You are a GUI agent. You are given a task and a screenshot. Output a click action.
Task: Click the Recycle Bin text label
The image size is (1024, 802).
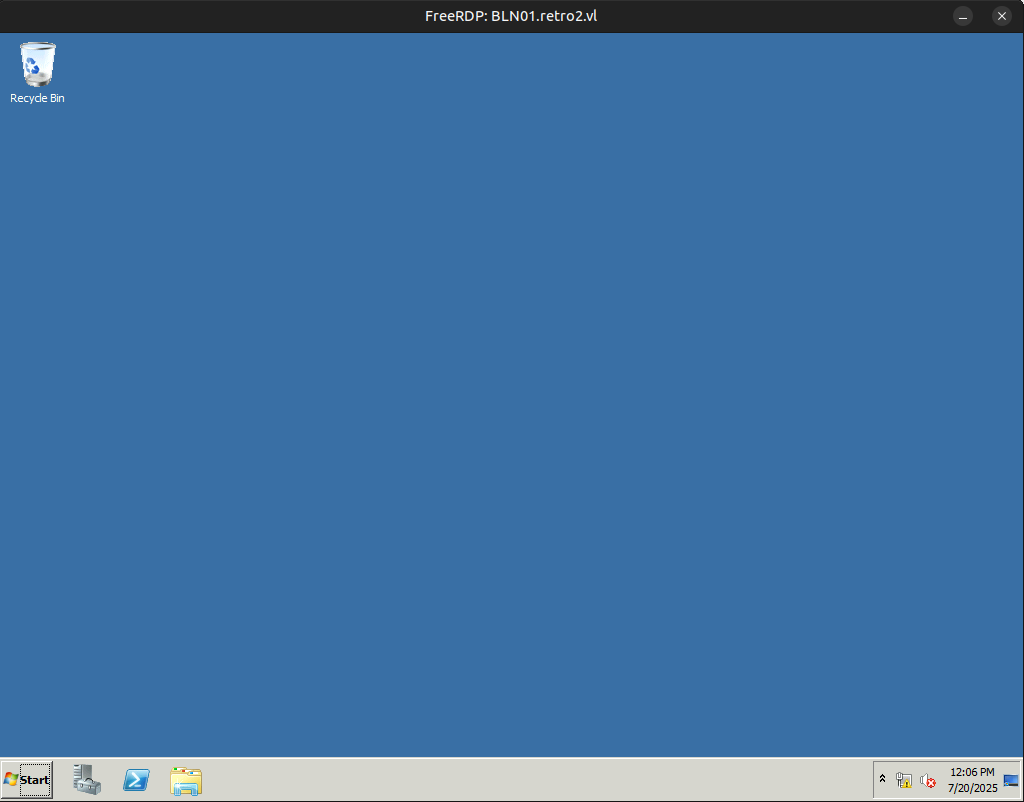(37, 98)
